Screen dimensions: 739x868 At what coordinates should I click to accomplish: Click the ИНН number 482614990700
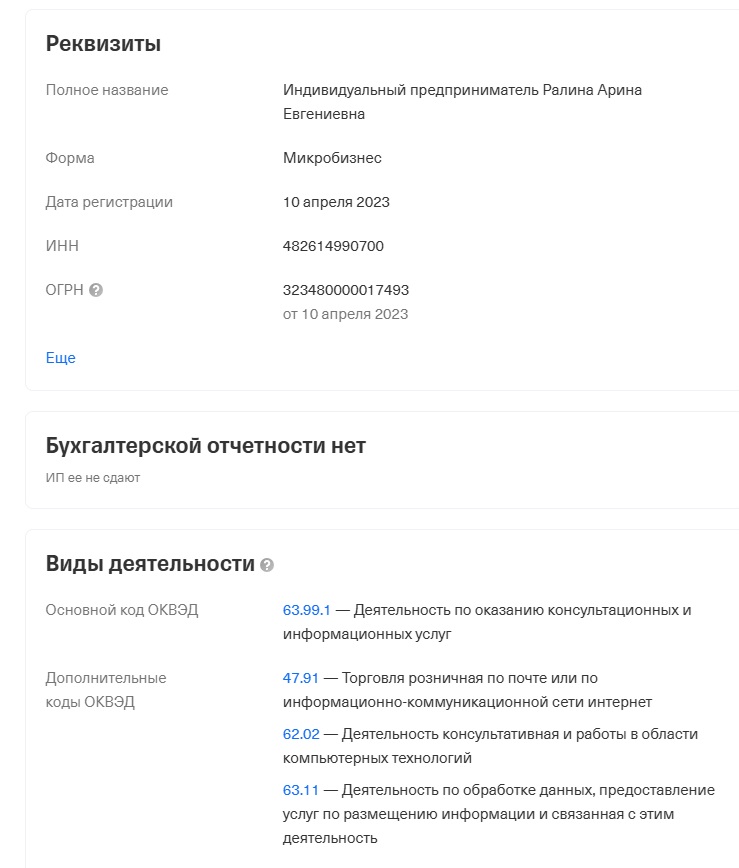333,246
